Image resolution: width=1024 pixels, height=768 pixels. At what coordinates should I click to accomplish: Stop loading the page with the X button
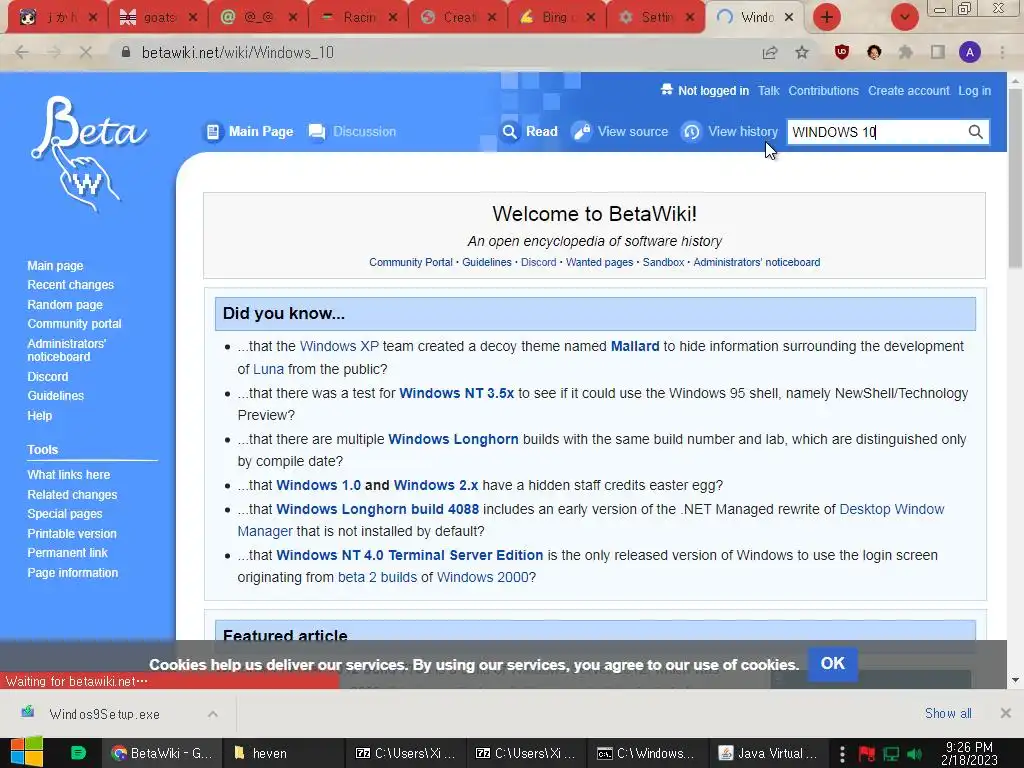(x=86, y=52)
